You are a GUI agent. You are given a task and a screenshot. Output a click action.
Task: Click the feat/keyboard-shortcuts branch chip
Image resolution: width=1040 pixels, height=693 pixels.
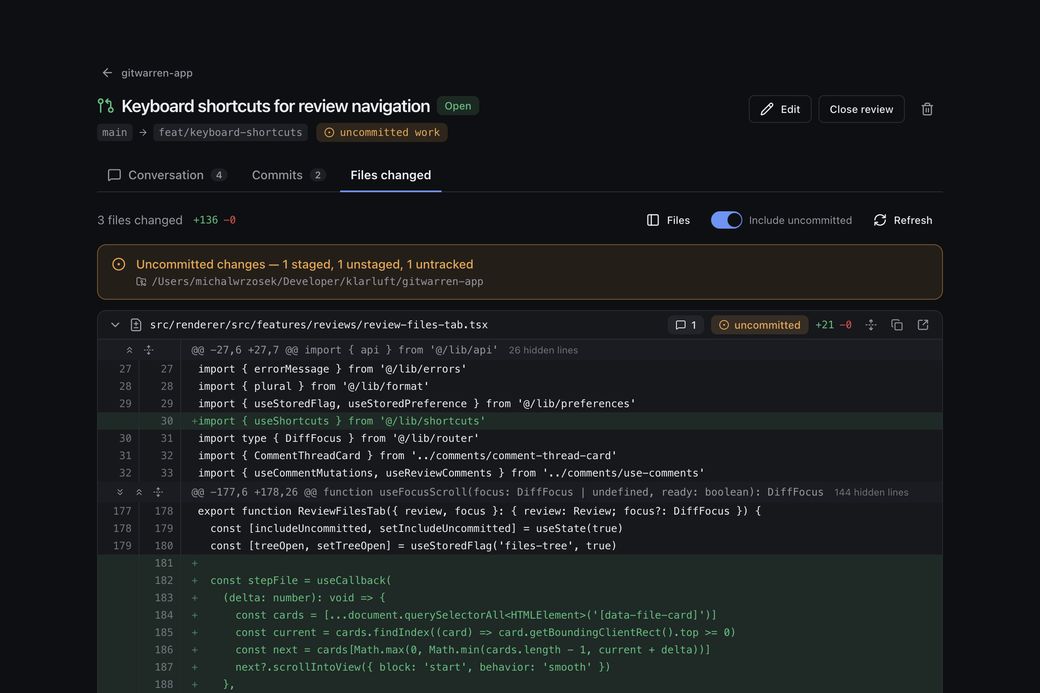coord(230,133)
